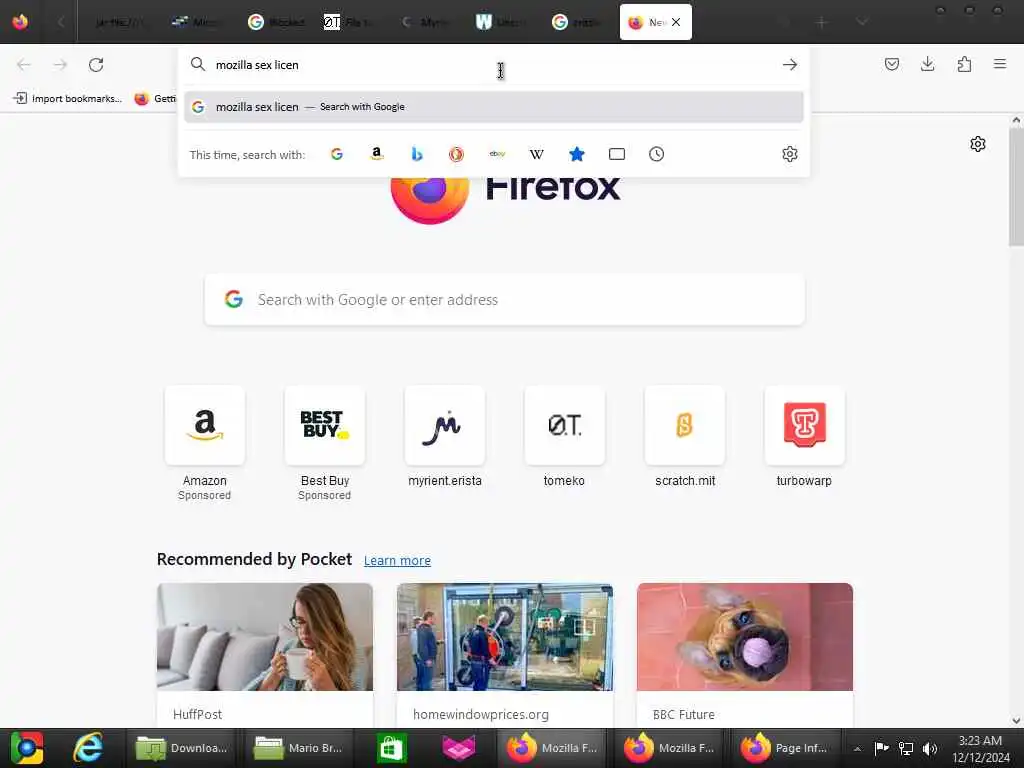This screenshot has width=1024, height=768.
Task: Select 'mozilla sex licen' Search with Google suggestion
Action: pyautogui.click(x=494, y=107)
